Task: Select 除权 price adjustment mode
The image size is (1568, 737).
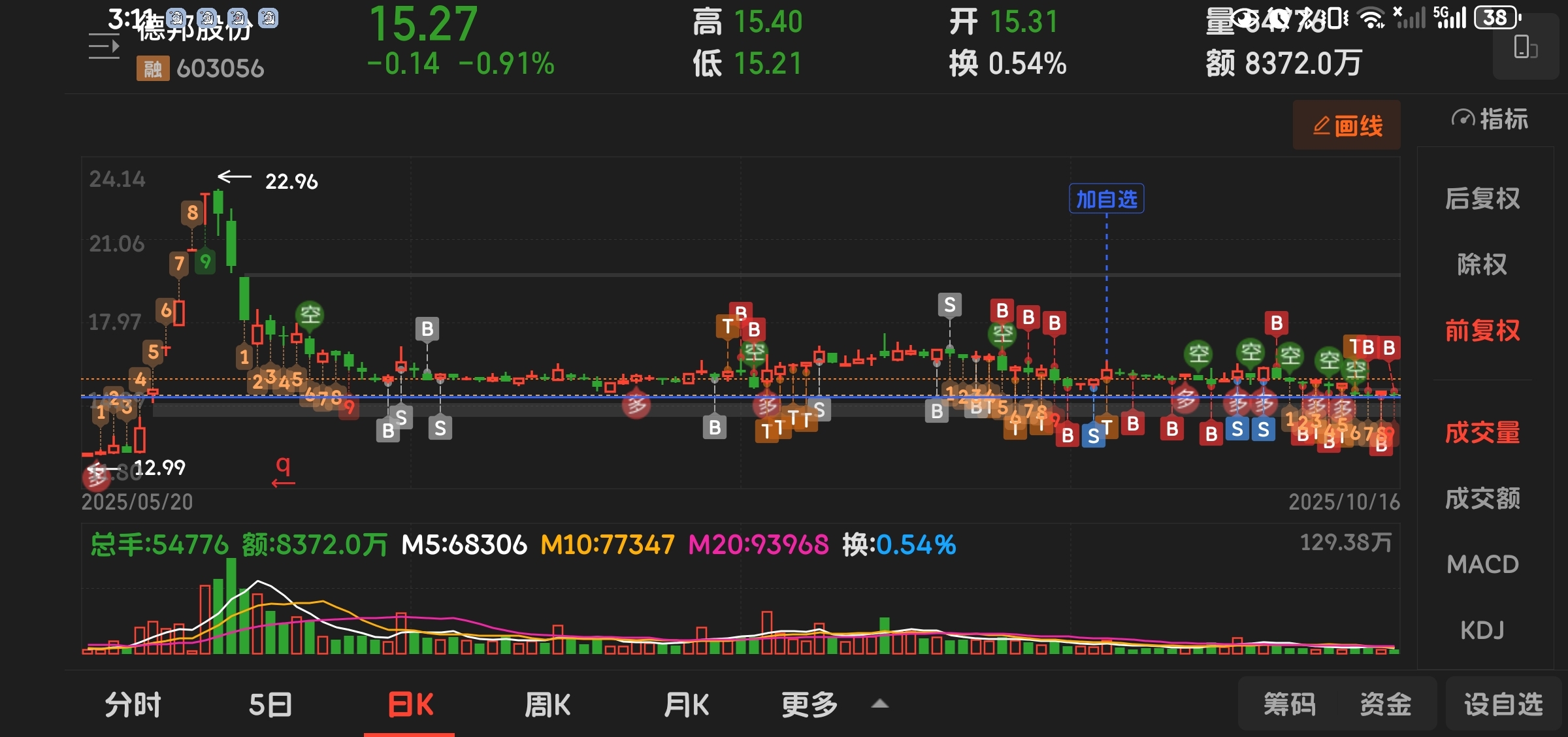Action: point(1482,265)
